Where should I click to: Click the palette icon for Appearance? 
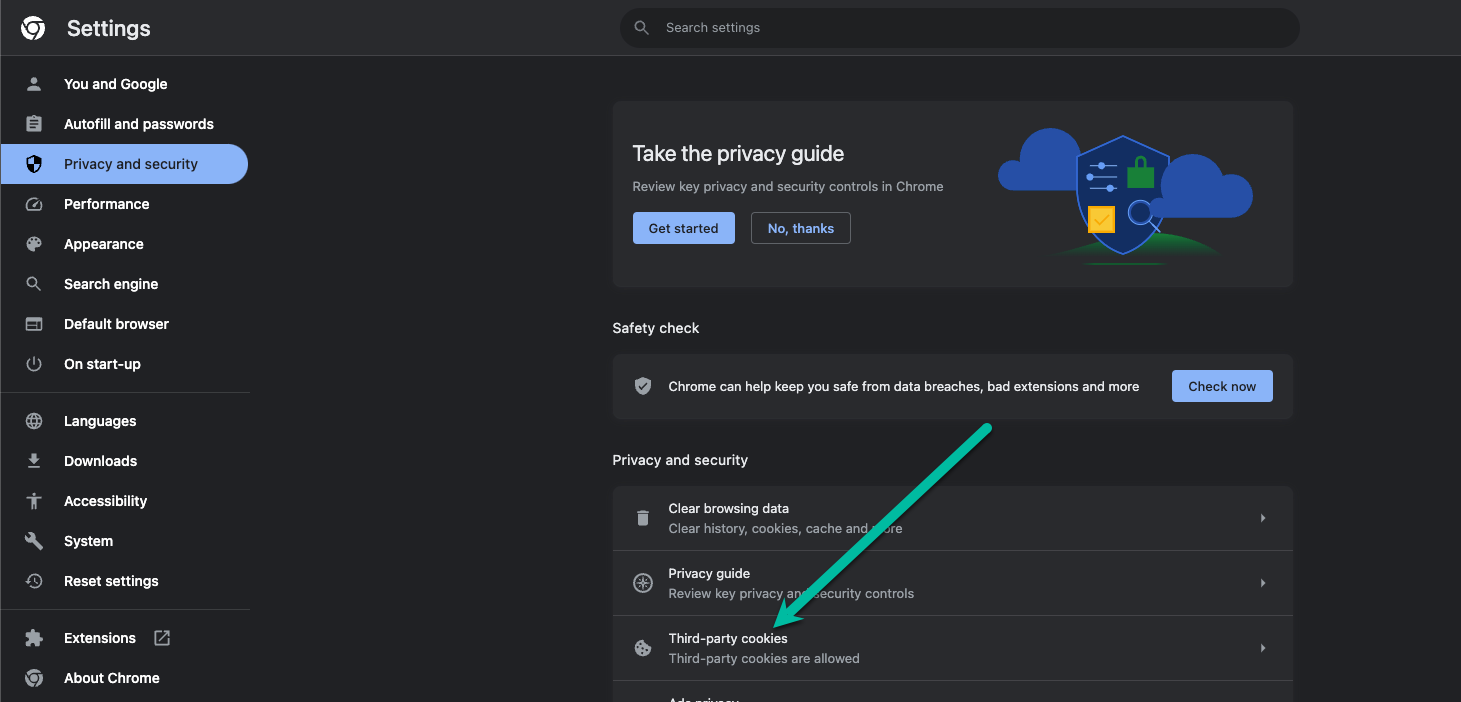(34, 244)
